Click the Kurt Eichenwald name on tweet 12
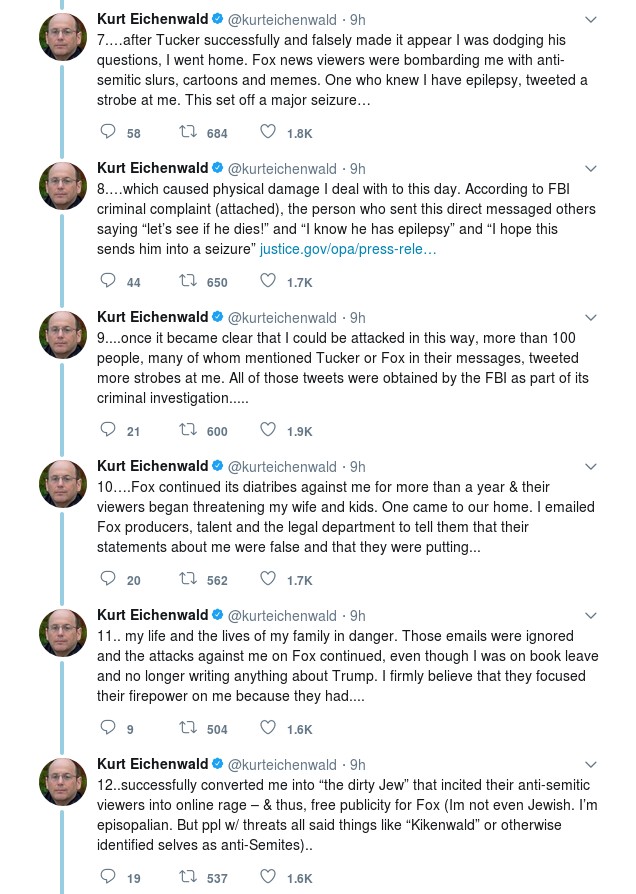Viewport: 636px width, 894px height. tap(151, 765)
